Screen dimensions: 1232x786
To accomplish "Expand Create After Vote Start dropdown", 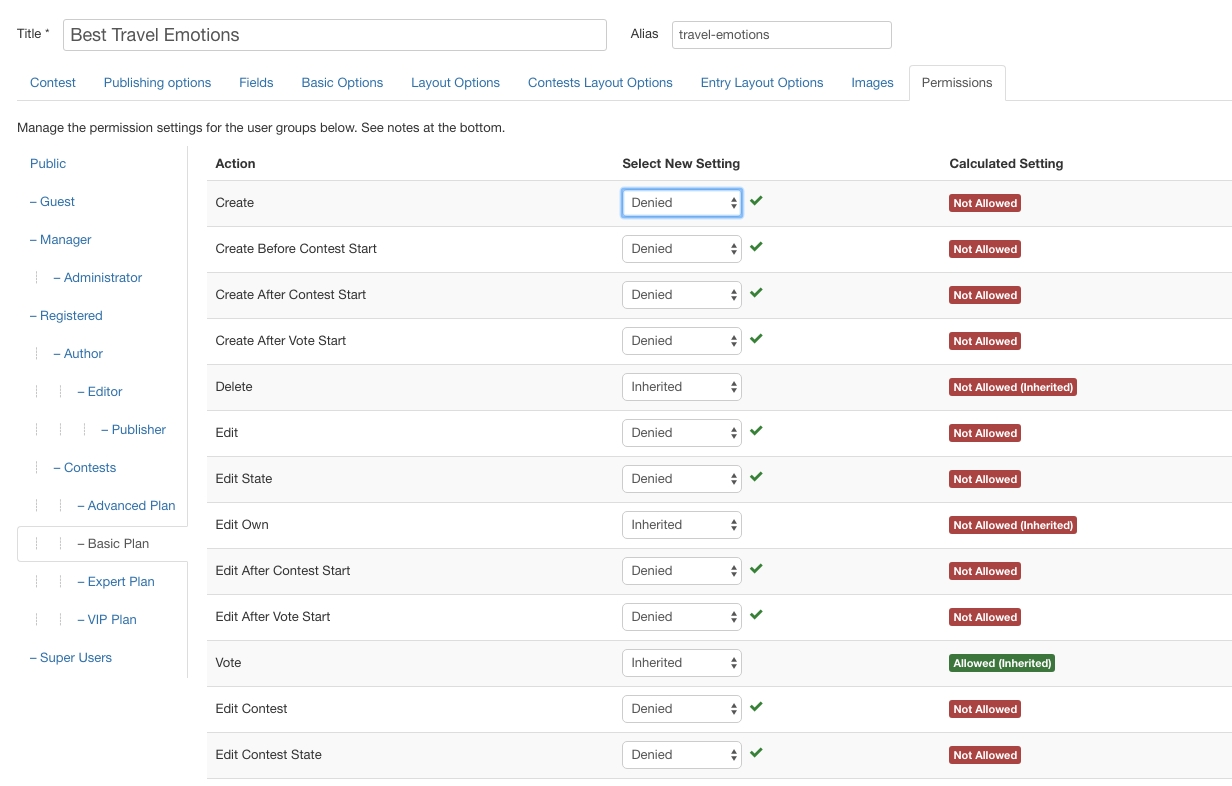I will coord(681,341).
